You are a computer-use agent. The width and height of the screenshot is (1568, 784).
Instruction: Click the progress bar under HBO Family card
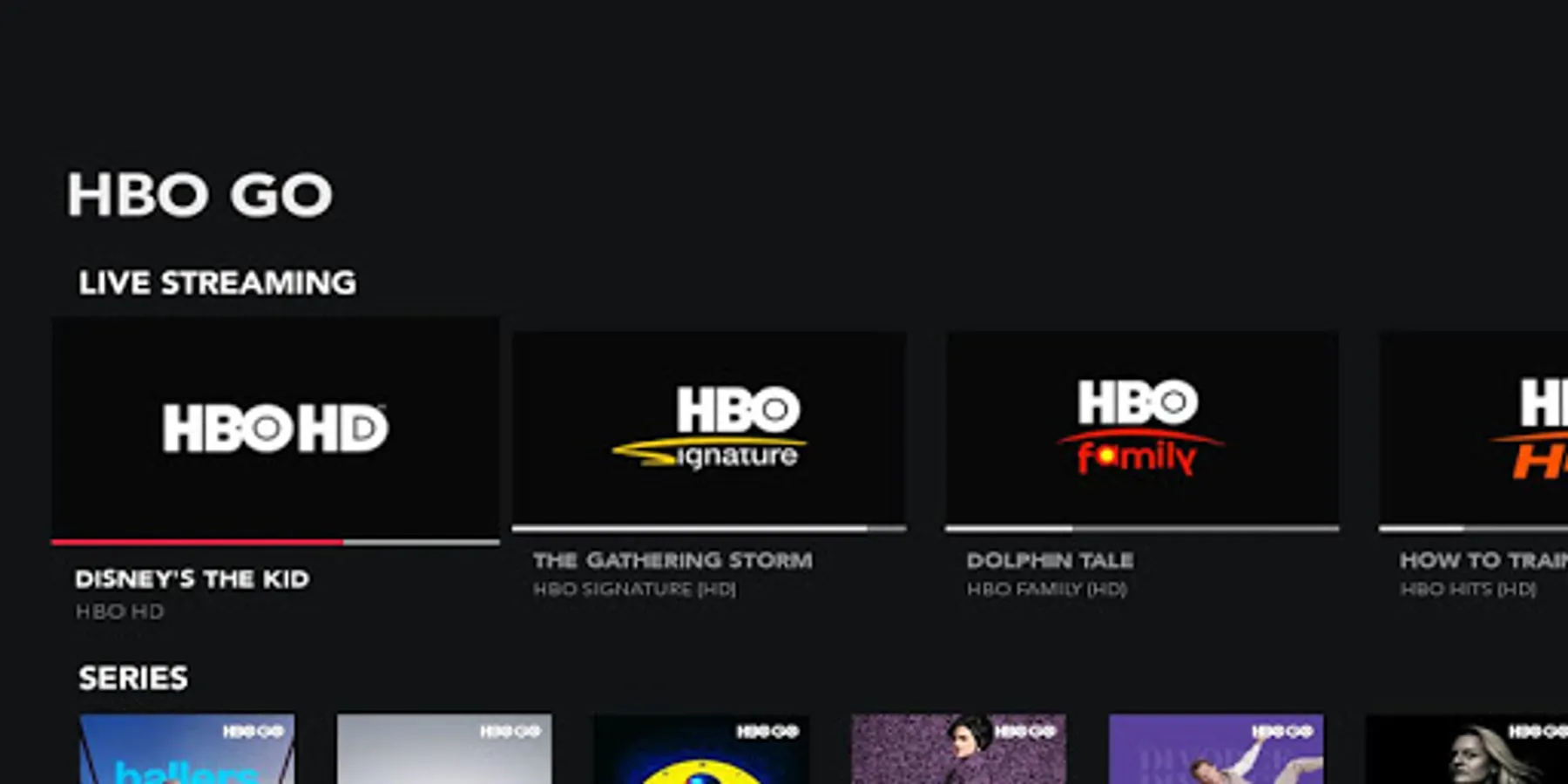click(x=1142, y=528)
